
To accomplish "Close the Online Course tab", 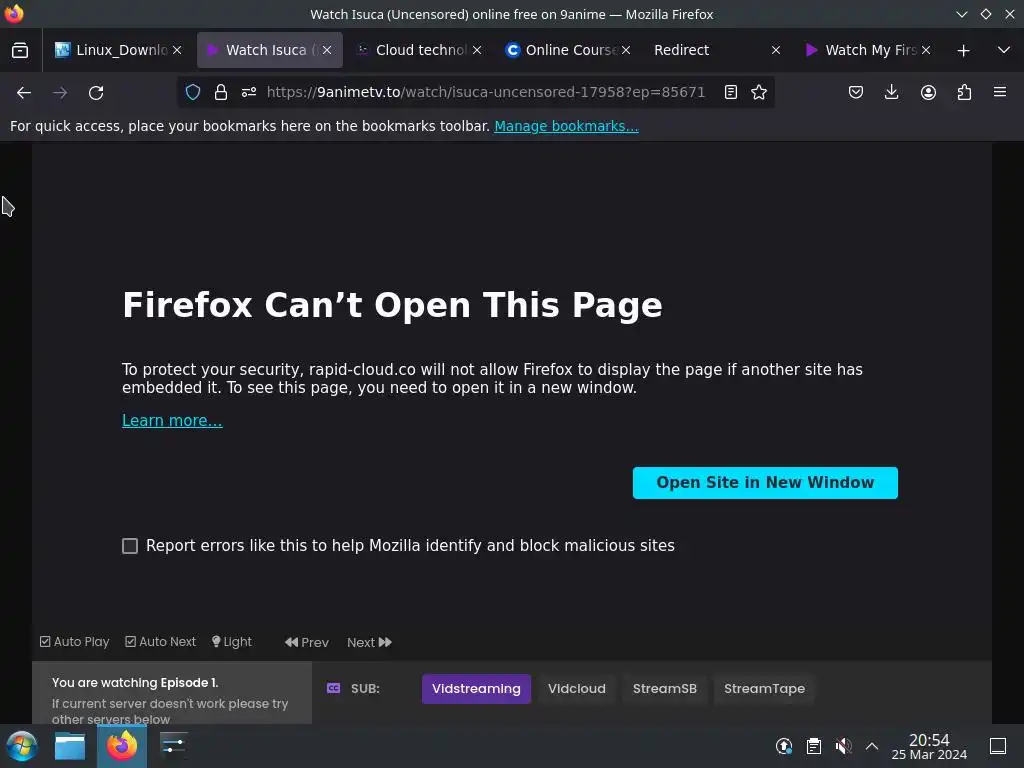I will tap(626, 50).
